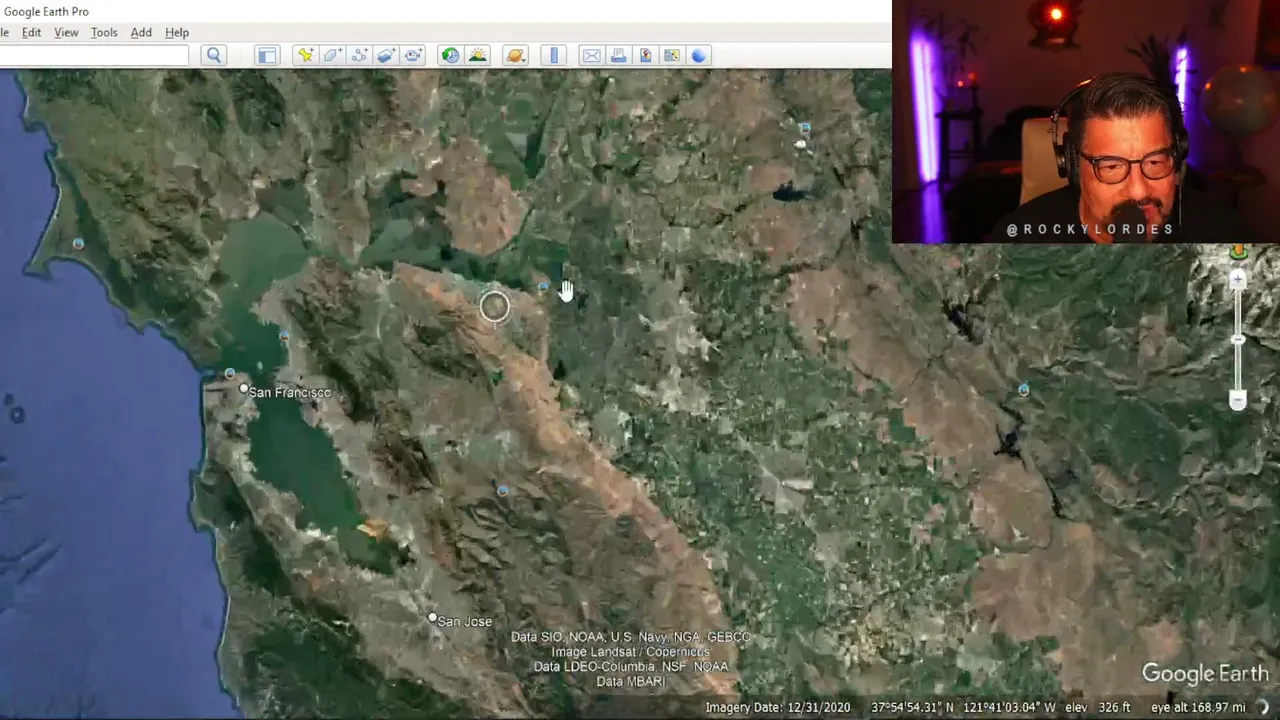
Task: Toggle the sidebar panel icon
Action: 267,56
